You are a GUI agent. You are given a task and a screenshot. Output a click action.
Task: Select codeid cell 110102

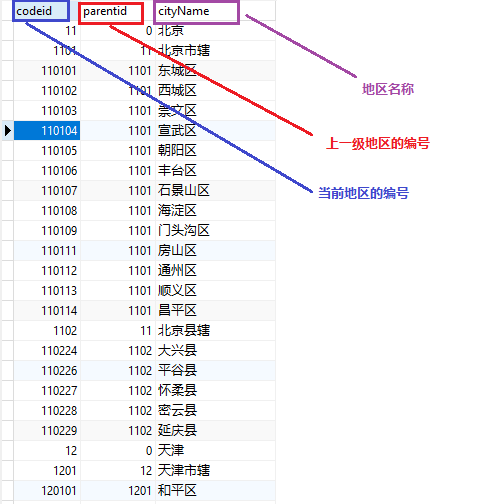(47, 91)
